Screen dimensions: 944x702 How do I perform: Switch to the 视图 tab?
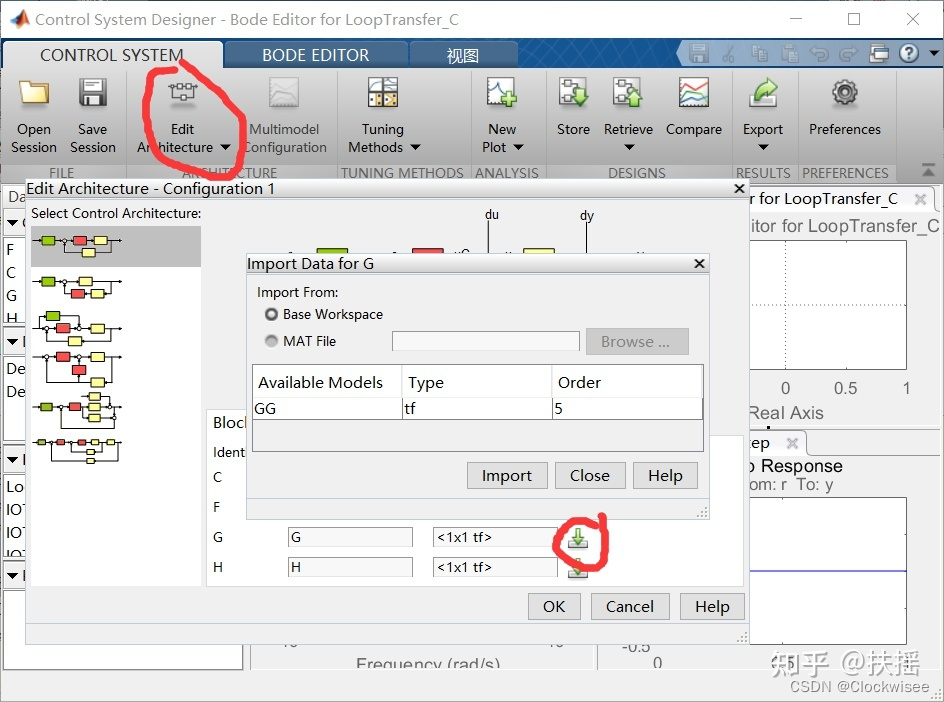point(463,55)
